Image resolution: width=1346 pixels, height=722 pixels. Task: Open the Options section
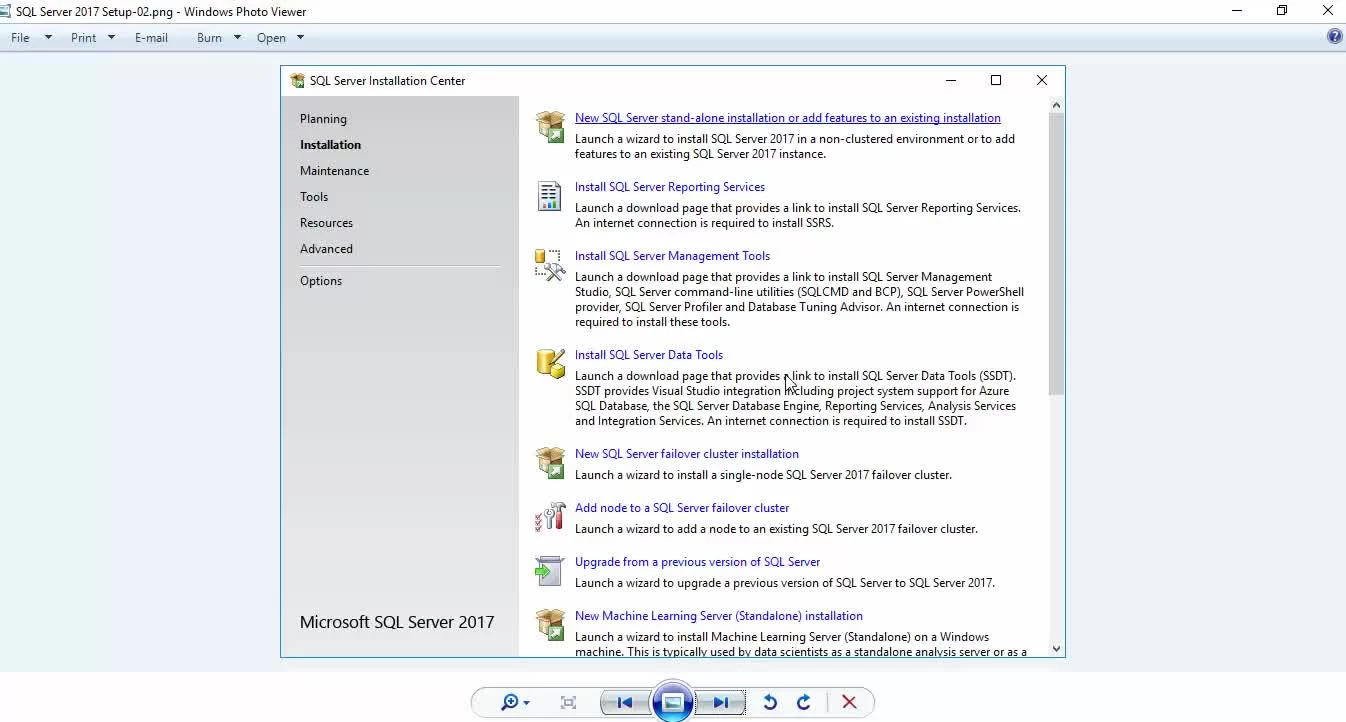(321, 281)
